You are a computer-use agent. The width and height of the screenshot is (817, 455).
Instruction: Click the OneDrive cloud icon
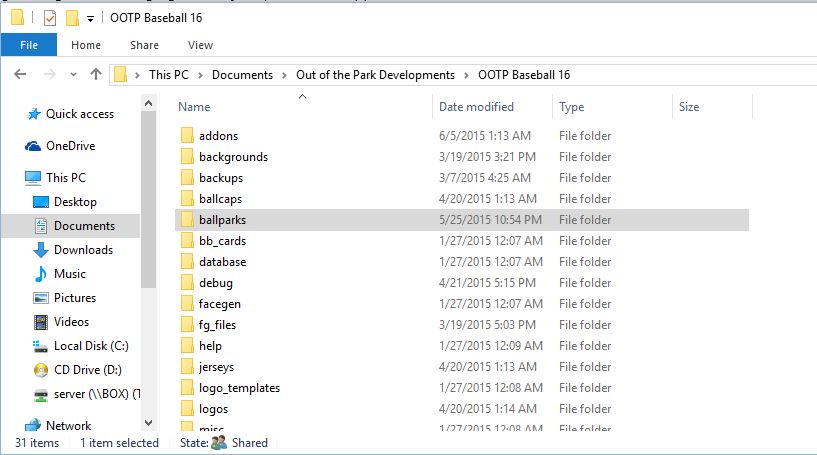33,146
